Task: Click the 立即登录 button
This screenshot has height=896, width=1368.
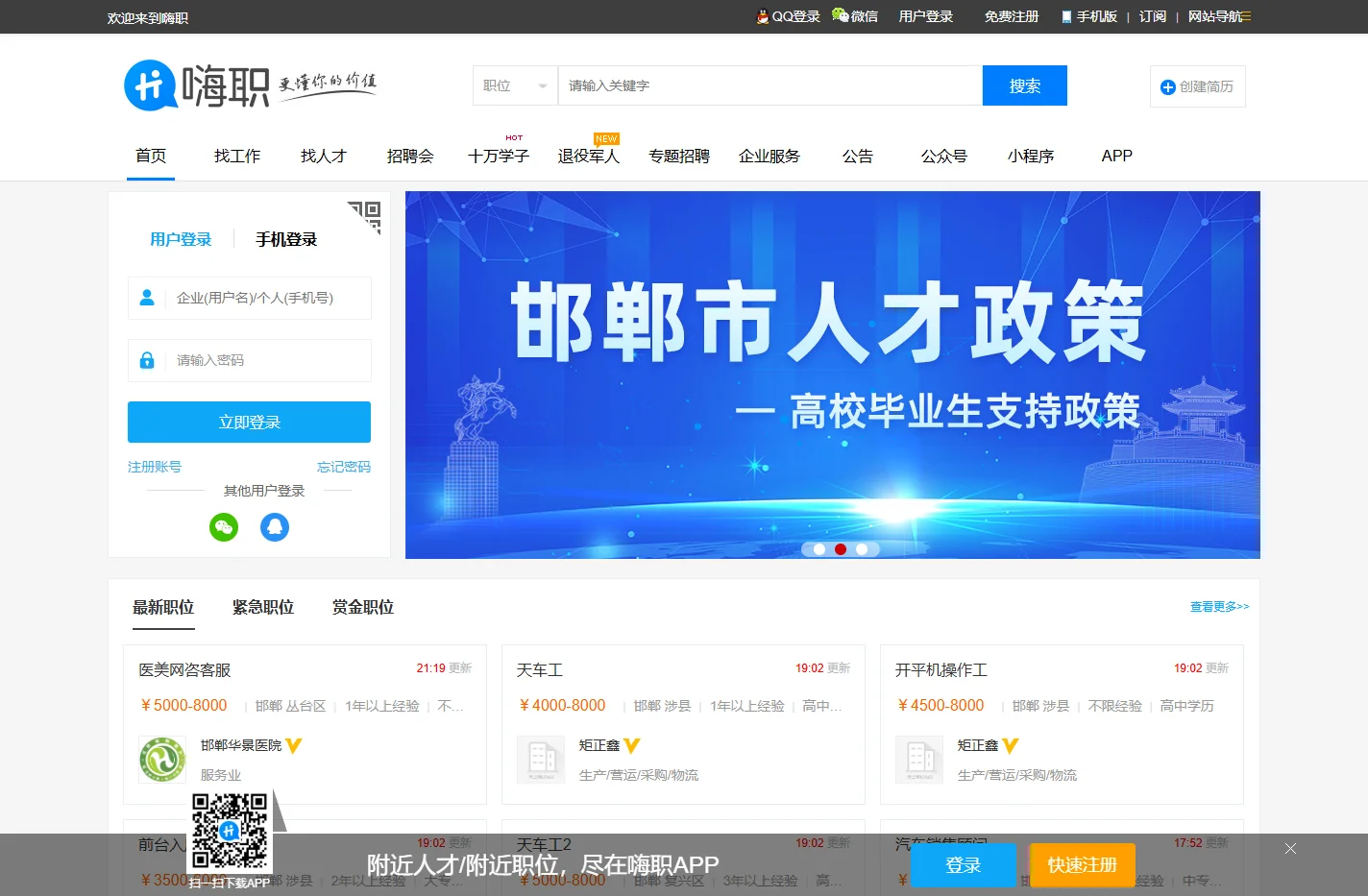Action: tap(249, 422)
